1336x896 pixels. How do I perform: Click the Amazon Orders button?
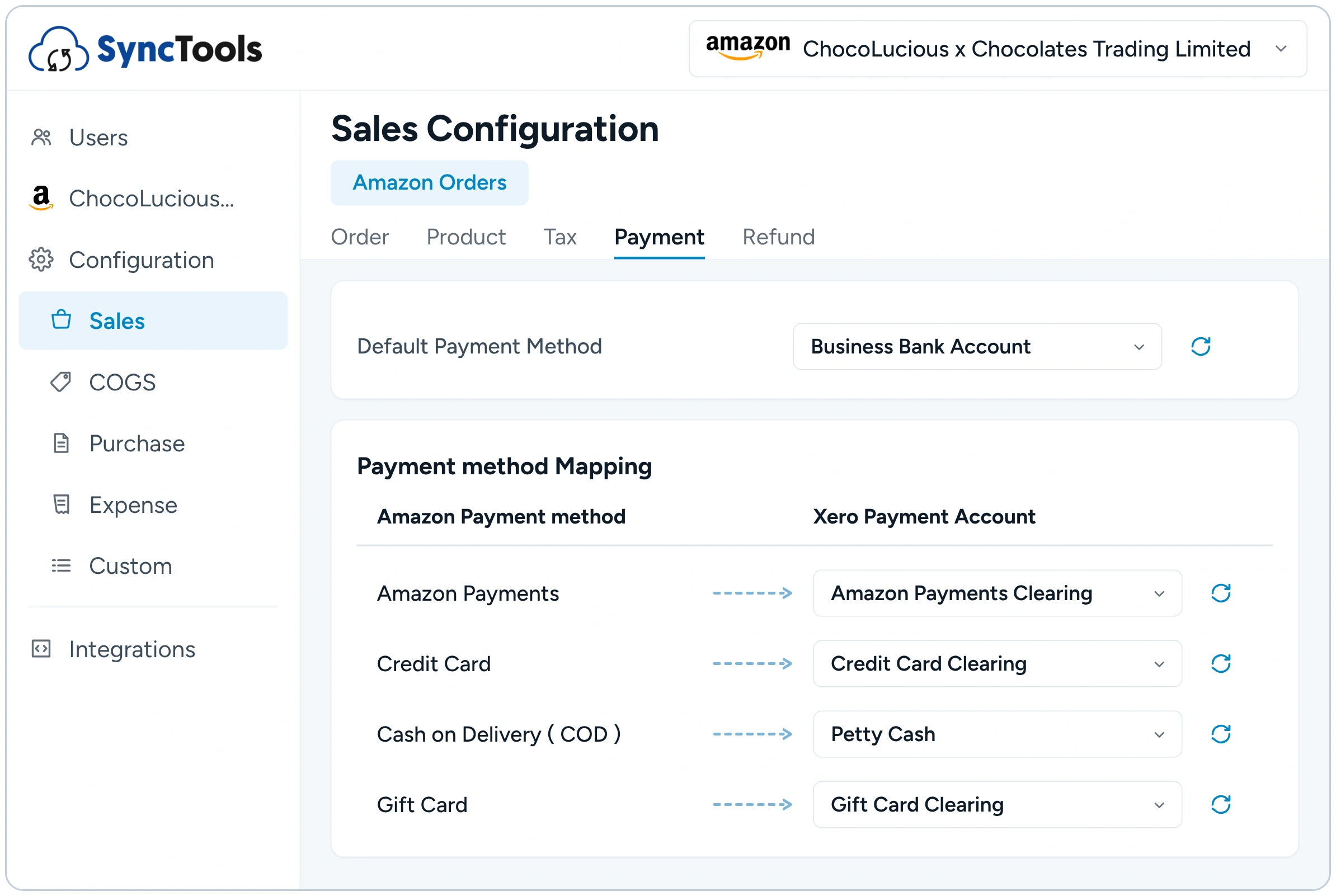(430, 183)
